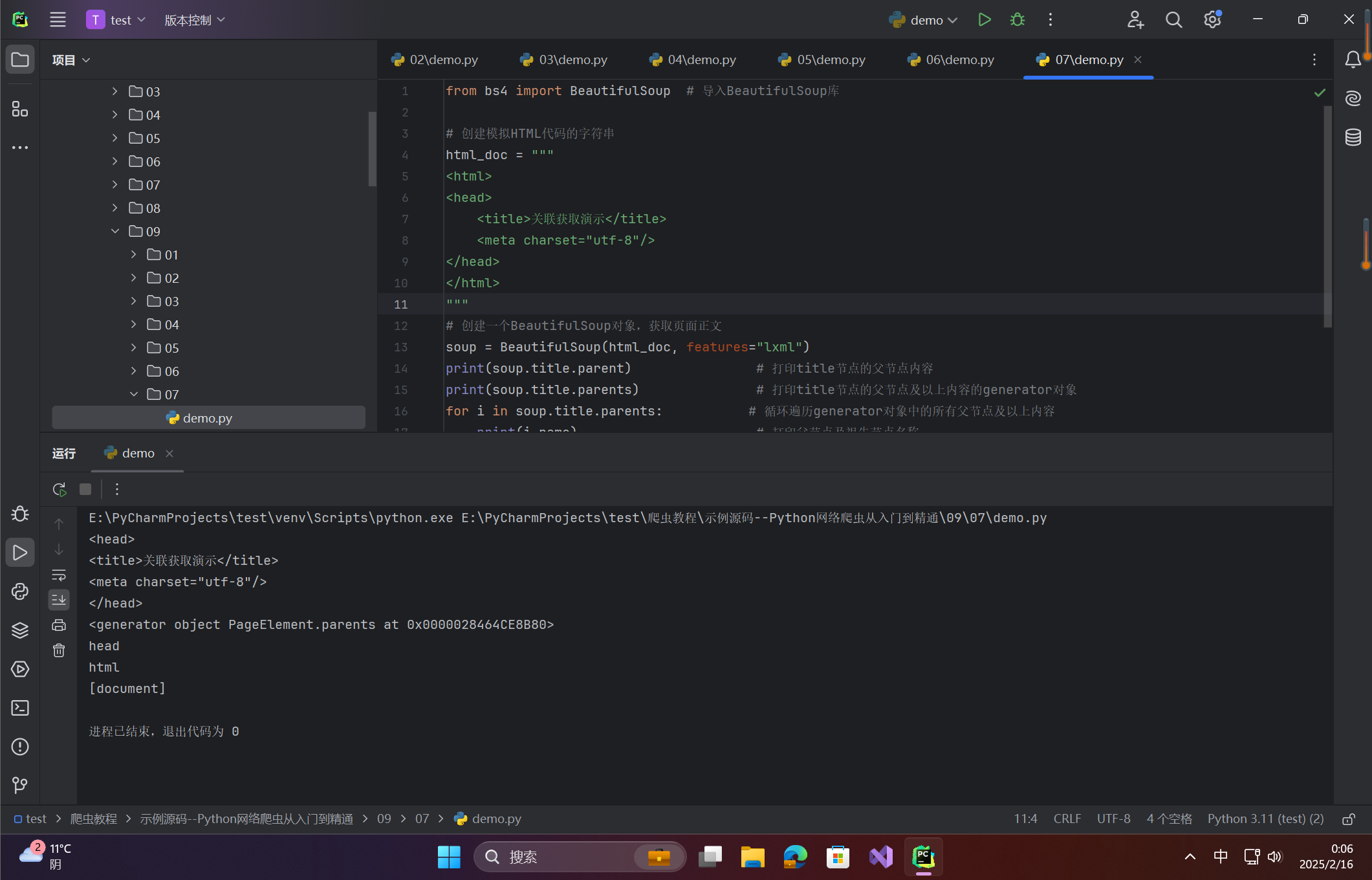1372x880 pixels.
Task: Open Microsoft Edge from taskbar
Action: click(x=795, y=857)
